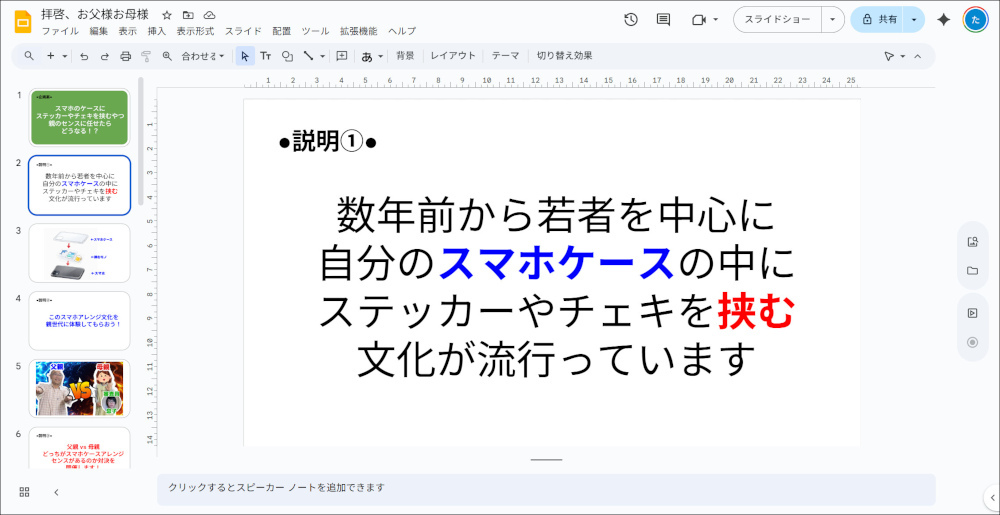The image size is (1000, 515).
Task: Star this presentation with the star icon
Action: [167, 16]
